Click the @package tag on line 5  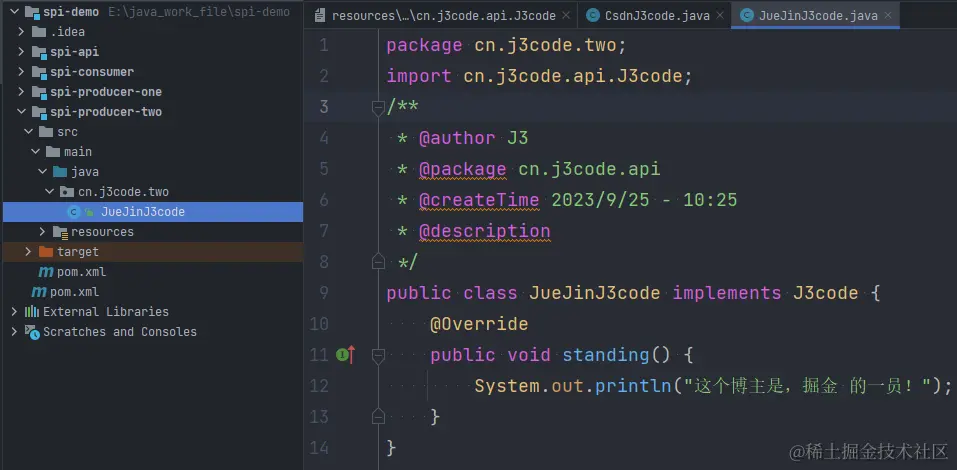(x=462, y=169)
